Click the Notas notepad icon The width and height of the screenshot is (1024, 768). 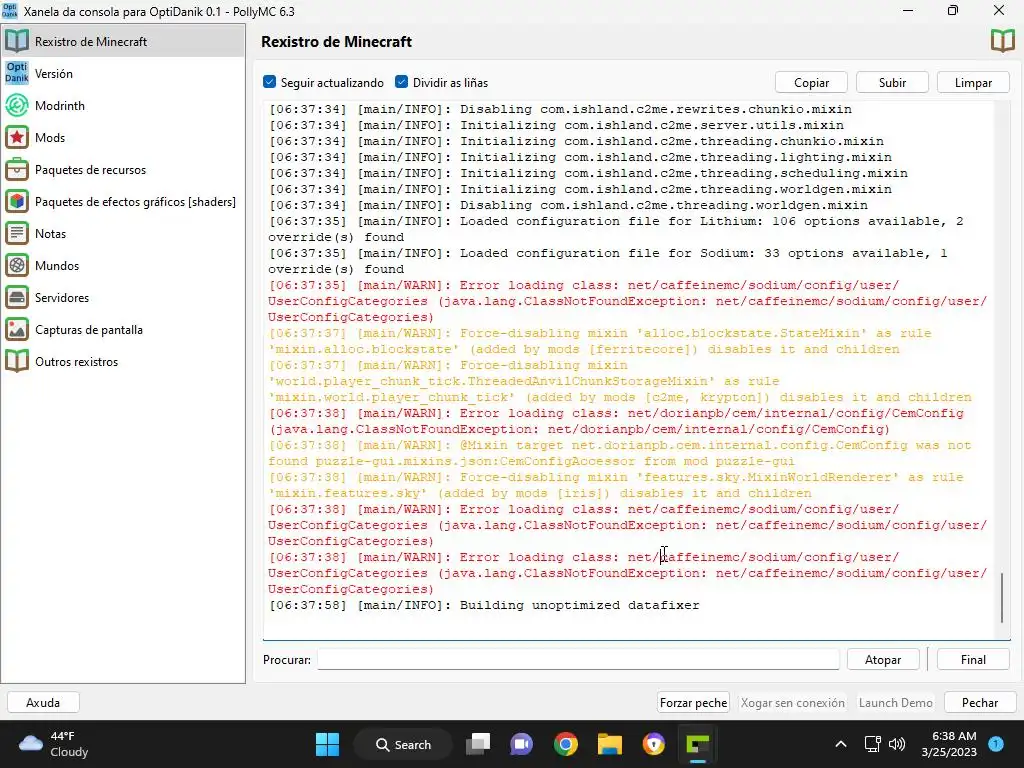[x=17, y=233]
